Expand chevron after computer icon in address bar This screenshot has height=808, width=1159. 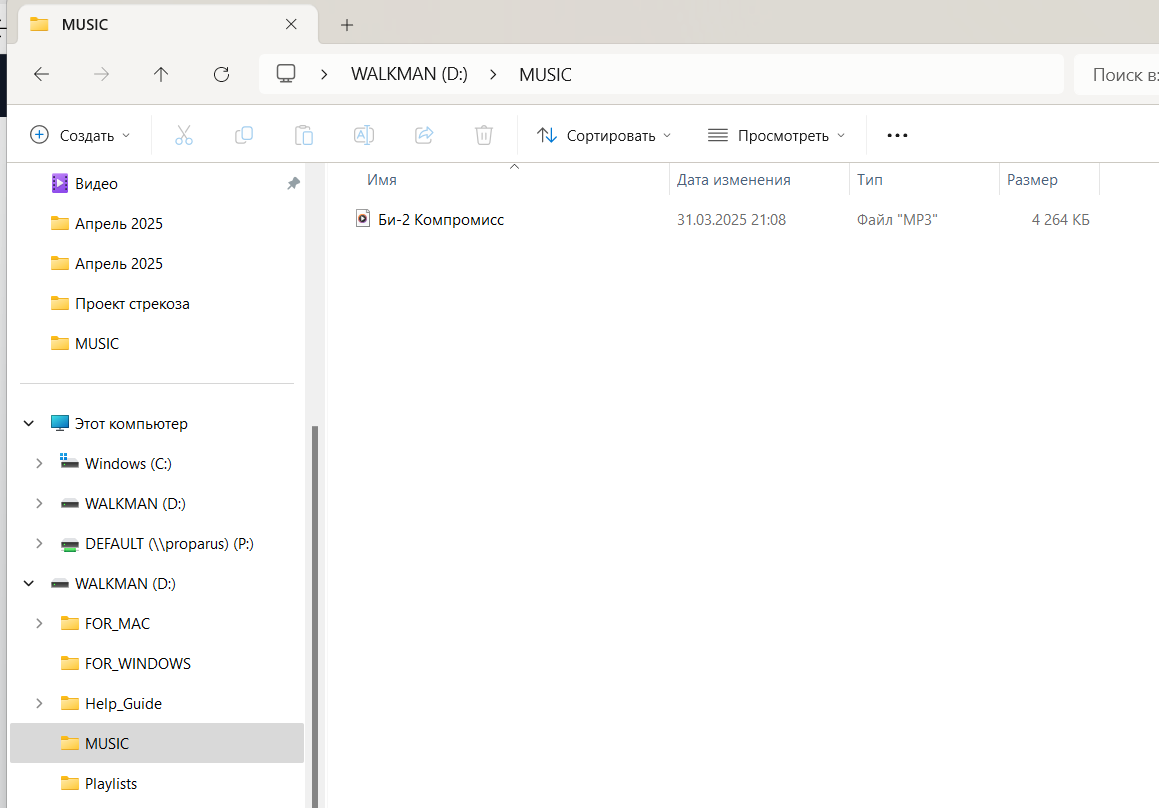[x=324, y=75]
